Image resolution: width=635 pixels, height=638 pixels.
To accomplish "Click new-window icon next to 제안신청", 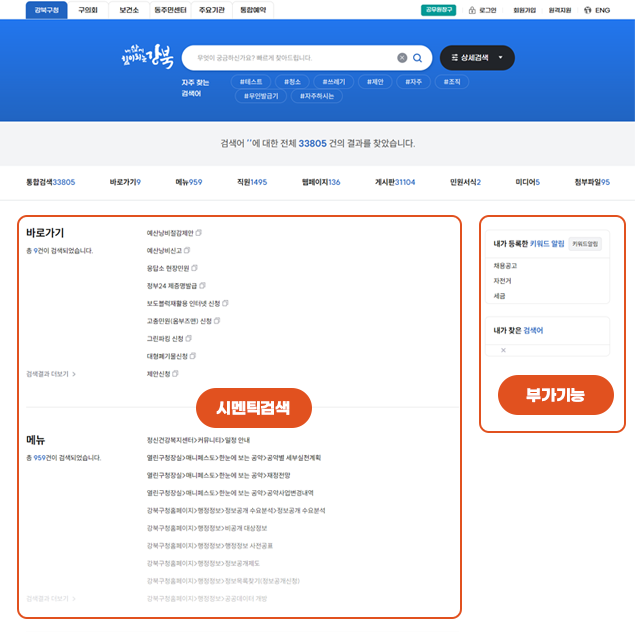I will point(176,373).
